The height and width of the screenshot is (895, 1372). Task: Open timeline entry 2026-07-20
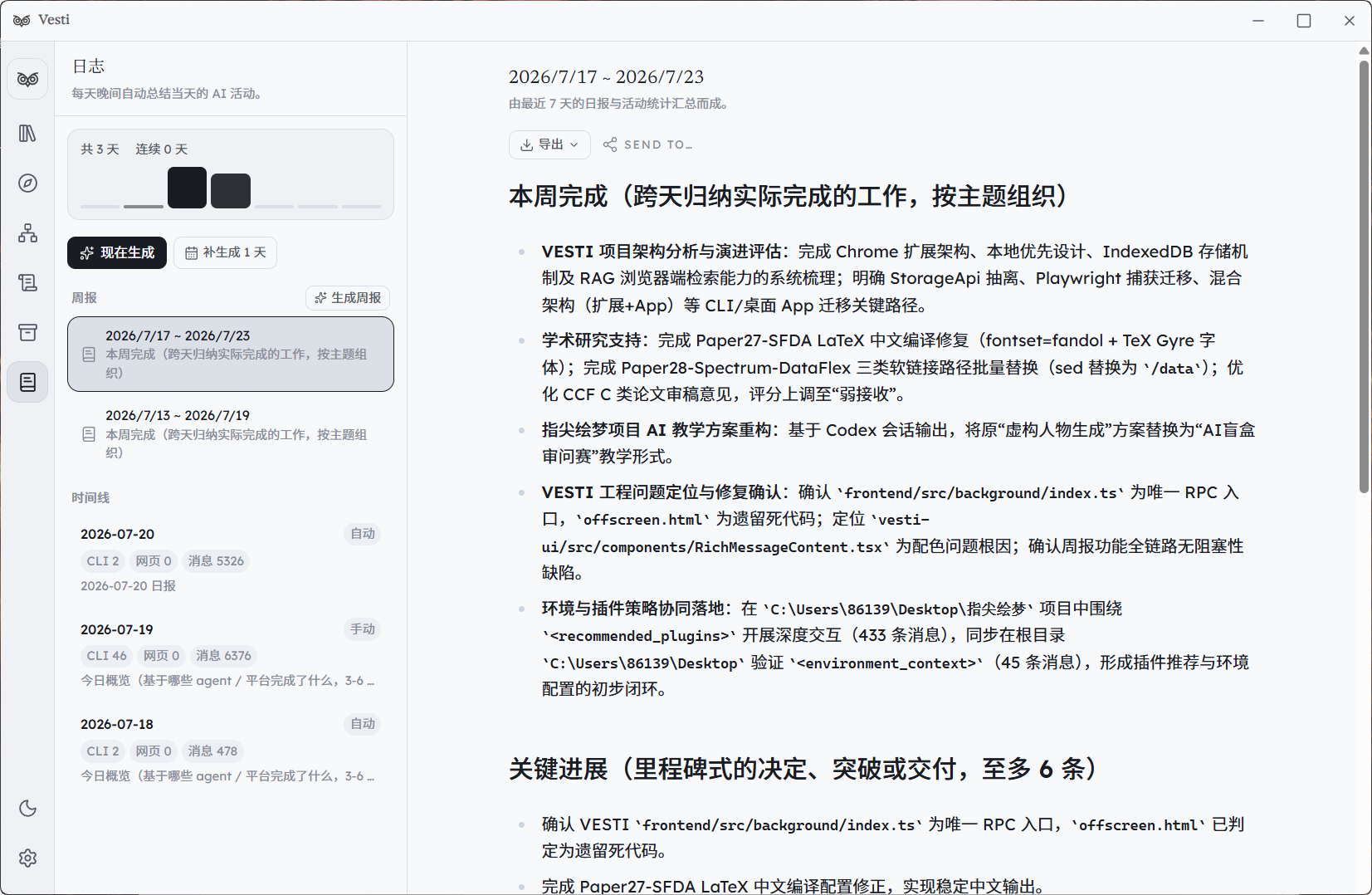[x=231, y=560]
